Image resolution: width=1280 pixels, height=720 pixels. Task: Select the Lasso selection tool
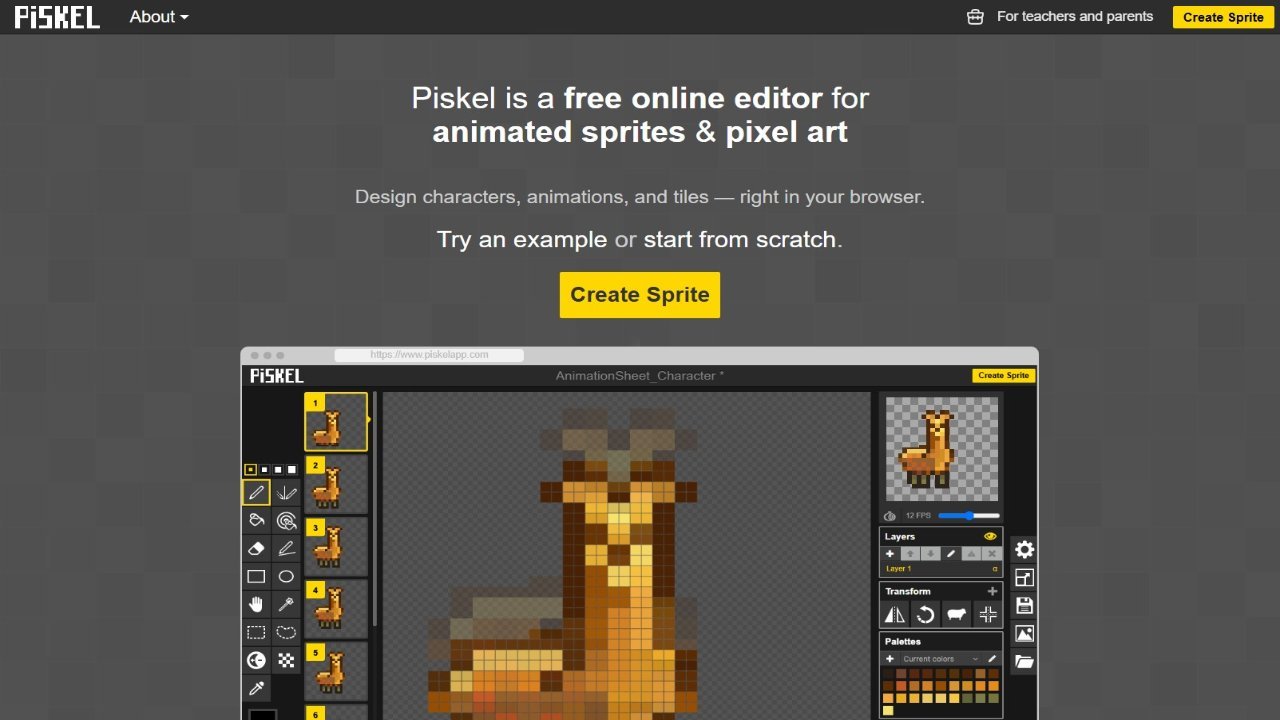pos(286,632)
